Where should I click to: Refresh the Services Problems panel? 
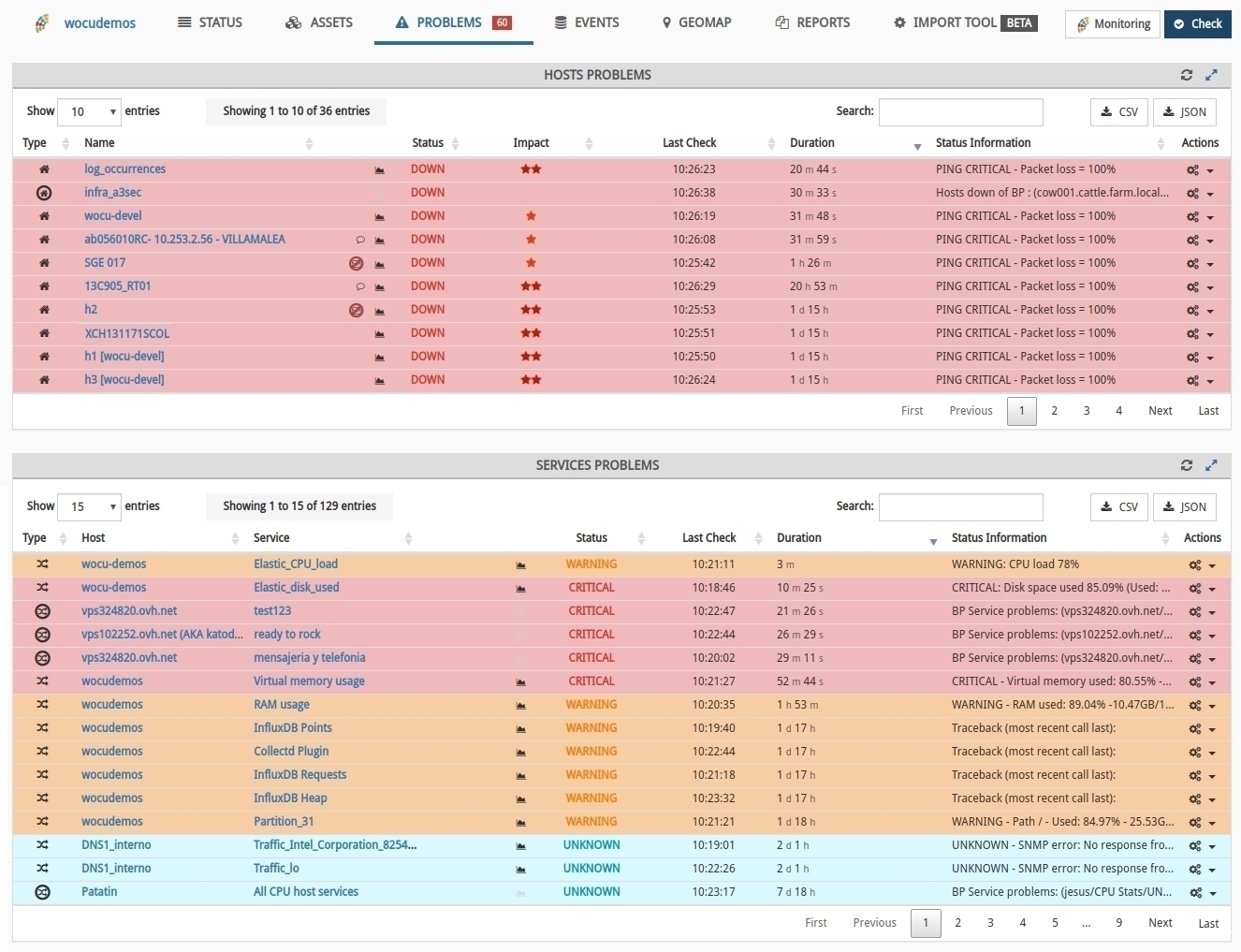(x=1187, y=465)
